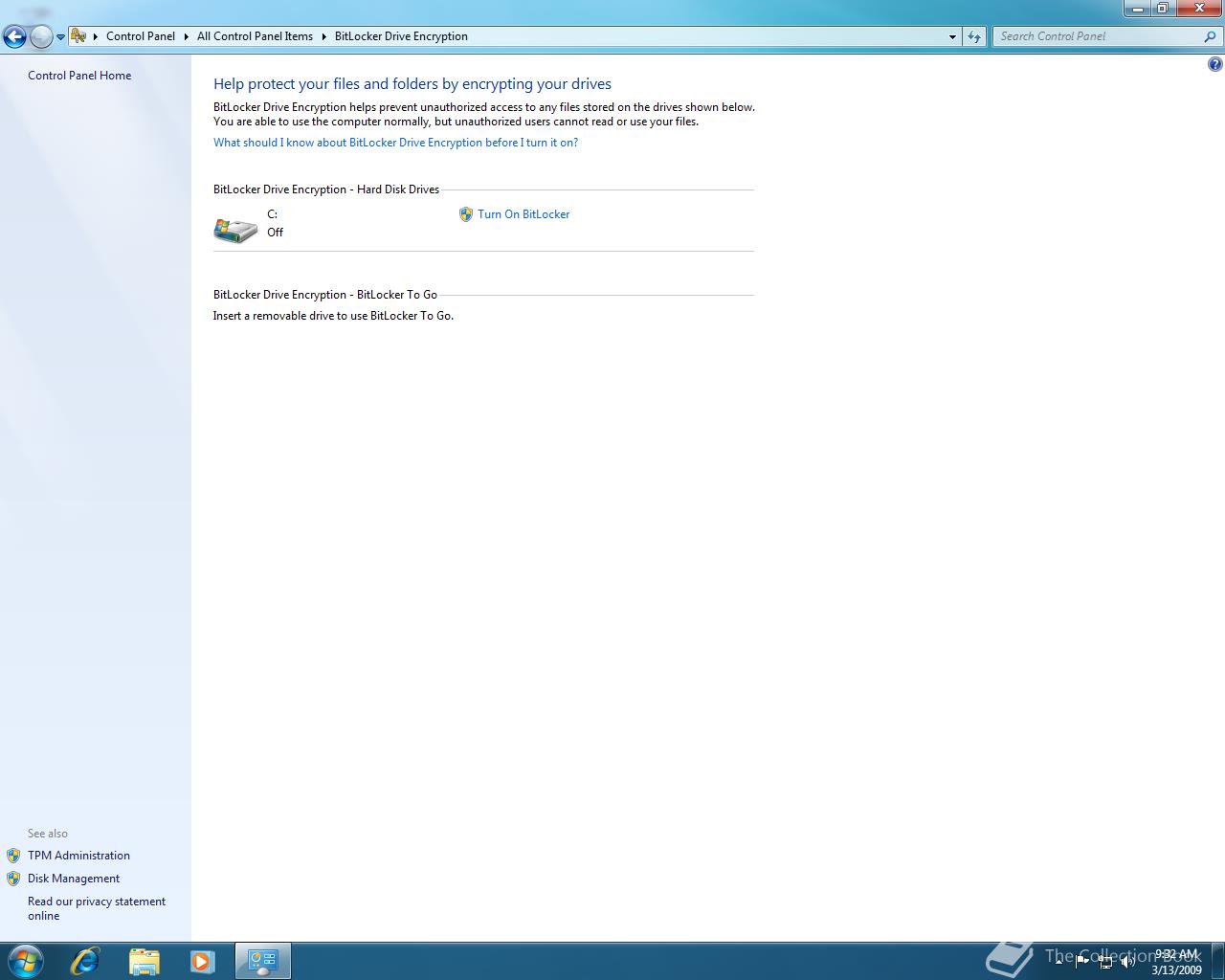Screen dimensions: 1225x980
Task: Expand the arrow after Control Panel breadcrumb
Action: [186, 36]
